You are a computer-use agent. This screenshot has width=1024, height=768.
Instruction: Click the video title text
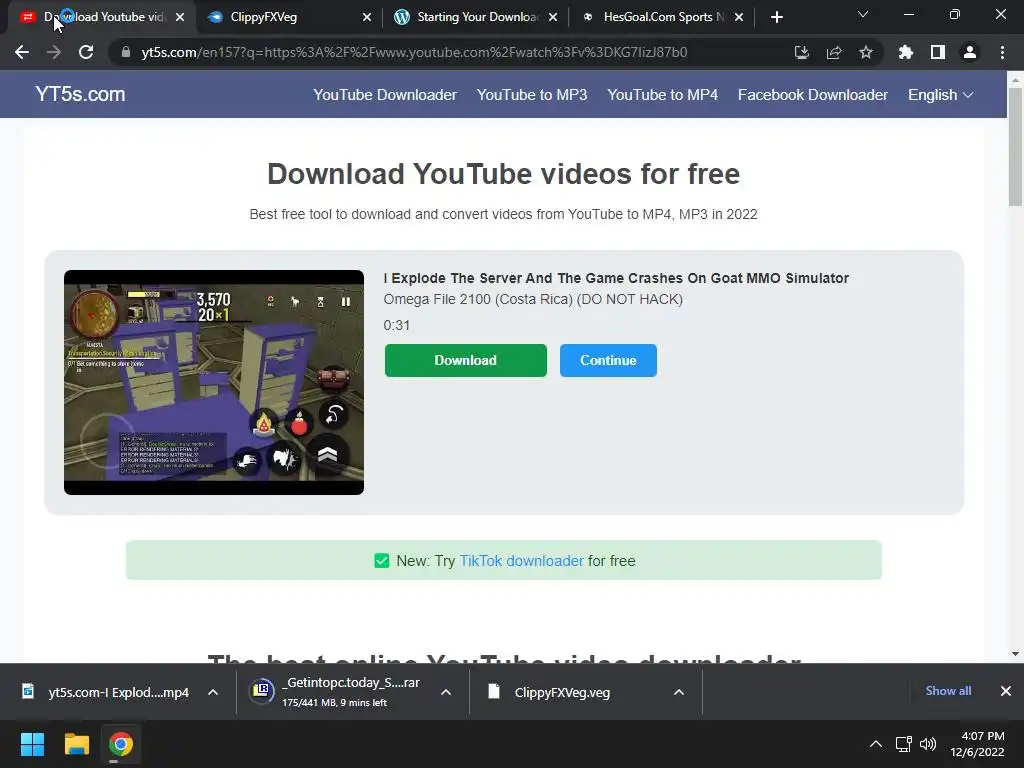[x=616, y=278]
